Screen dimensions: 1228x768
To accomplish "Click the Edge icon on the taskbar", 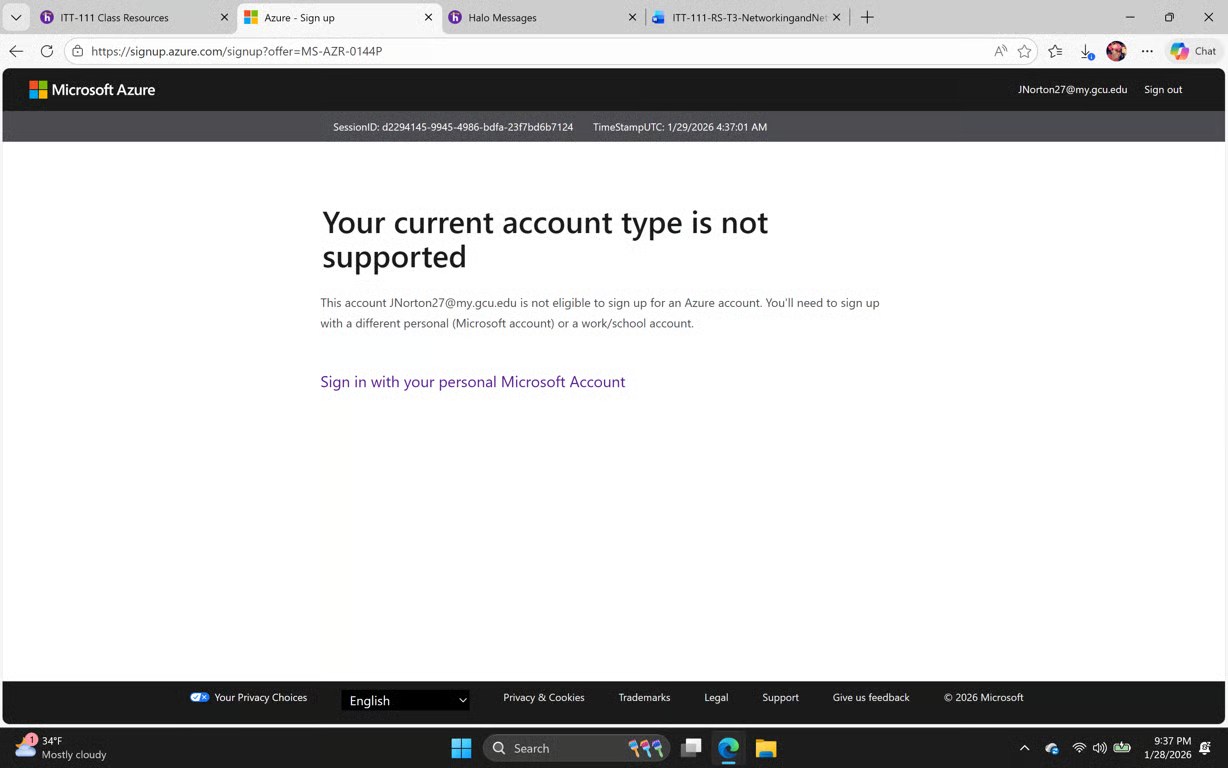I will click(728, 748).
